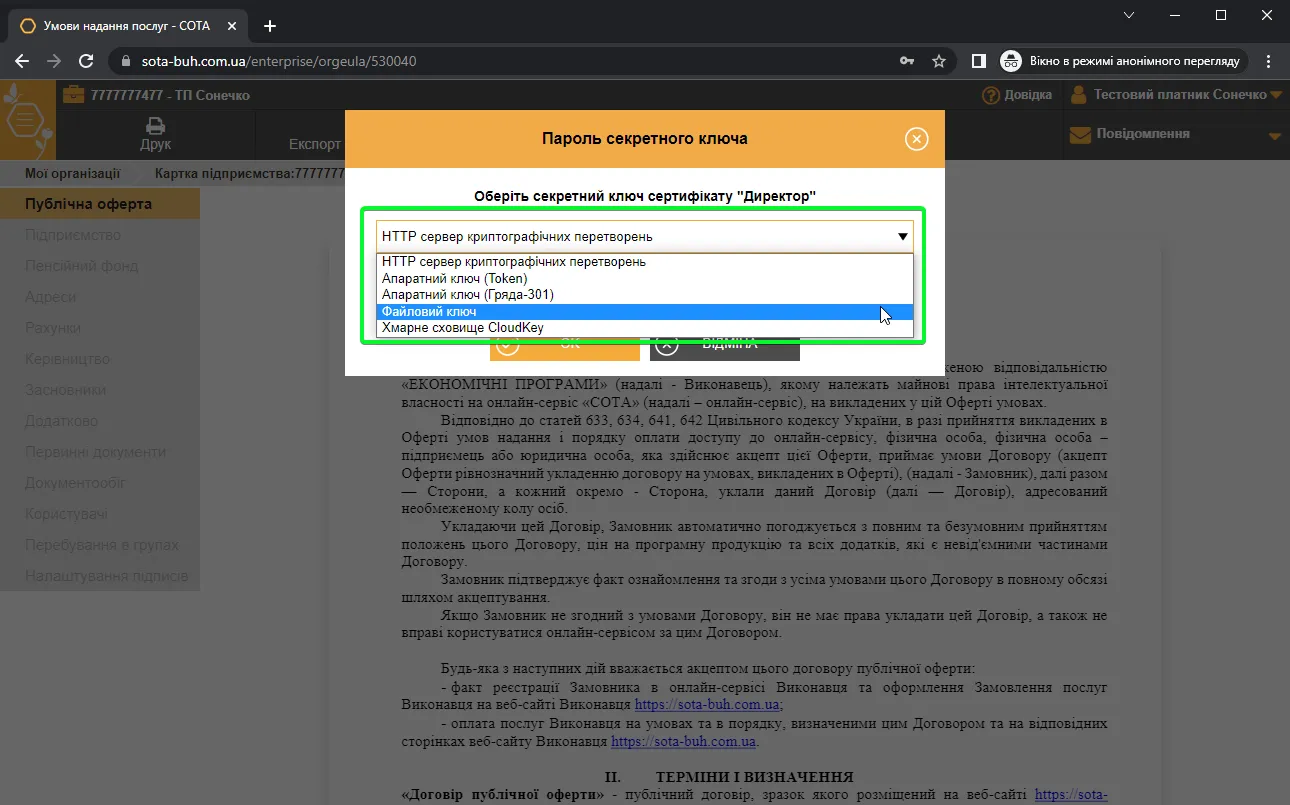This screenshot has width=1290, height=805.
Task: Open the Довідка help icon
Action: (991, 95)
